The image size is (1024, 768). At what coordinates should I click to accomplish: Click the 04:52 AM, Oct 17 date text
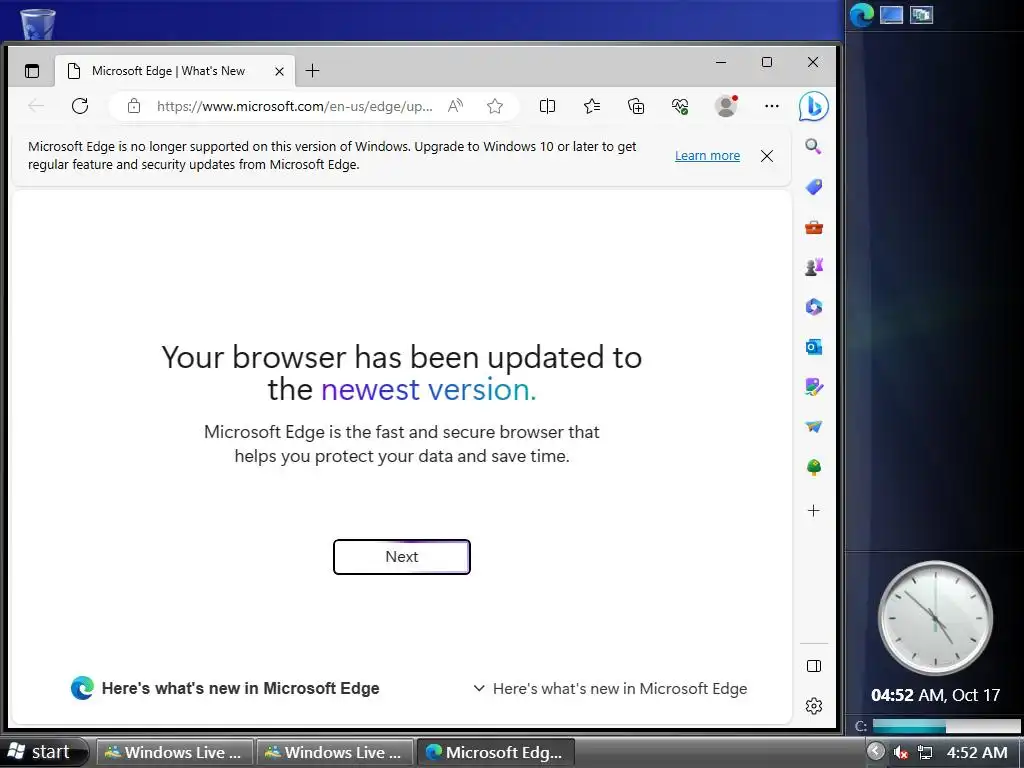(x=935, y=695)
